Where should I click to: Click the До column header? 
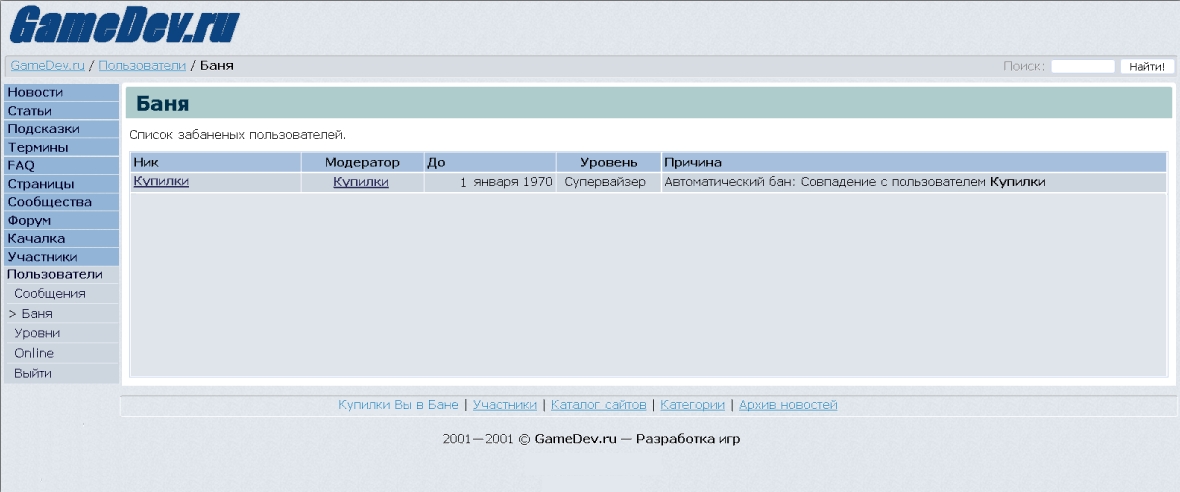coord(490,162)
